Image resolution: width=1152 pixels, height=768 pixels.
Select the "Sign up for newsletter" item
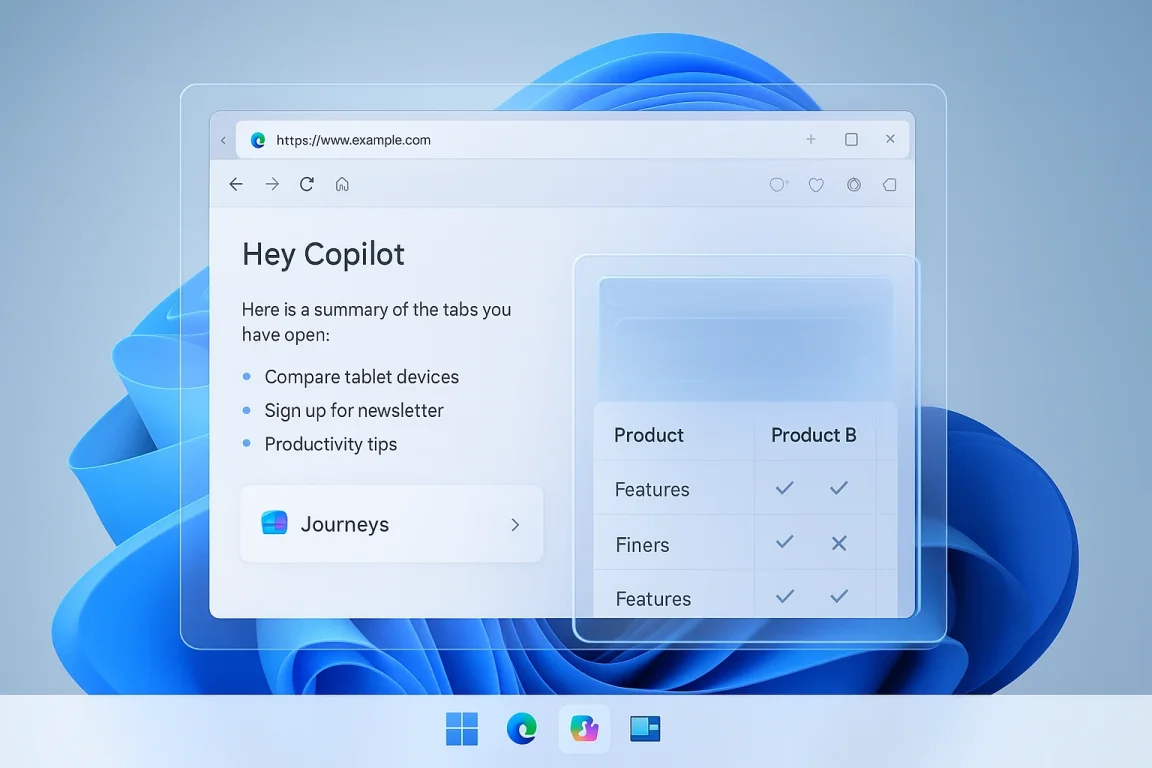pyautogui.click(x=353, y=410)
